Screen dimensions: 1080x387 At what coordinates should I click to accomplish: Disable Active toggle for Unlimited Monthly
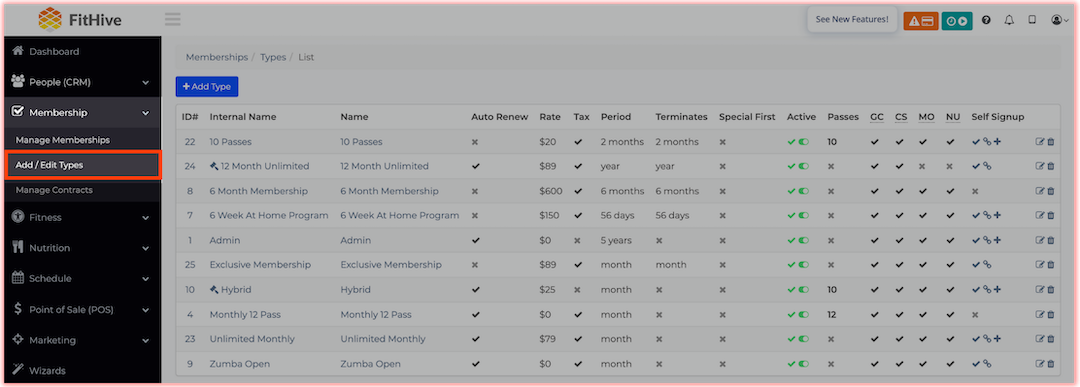pos(804,339)
